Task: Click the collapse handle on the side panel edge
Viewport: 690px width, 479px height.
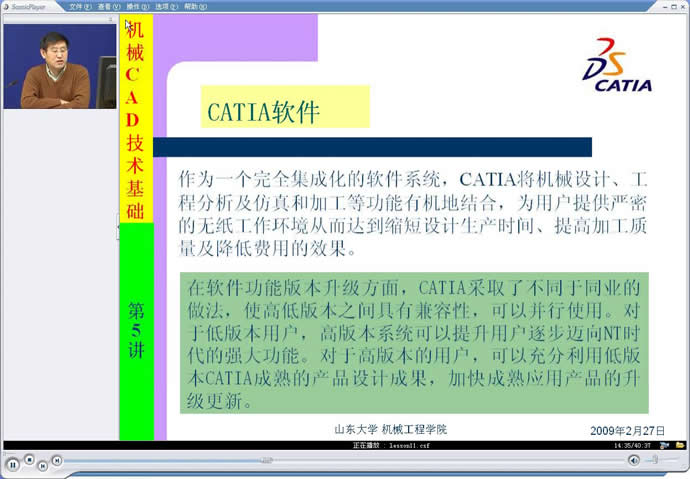Action: (118, 227)
